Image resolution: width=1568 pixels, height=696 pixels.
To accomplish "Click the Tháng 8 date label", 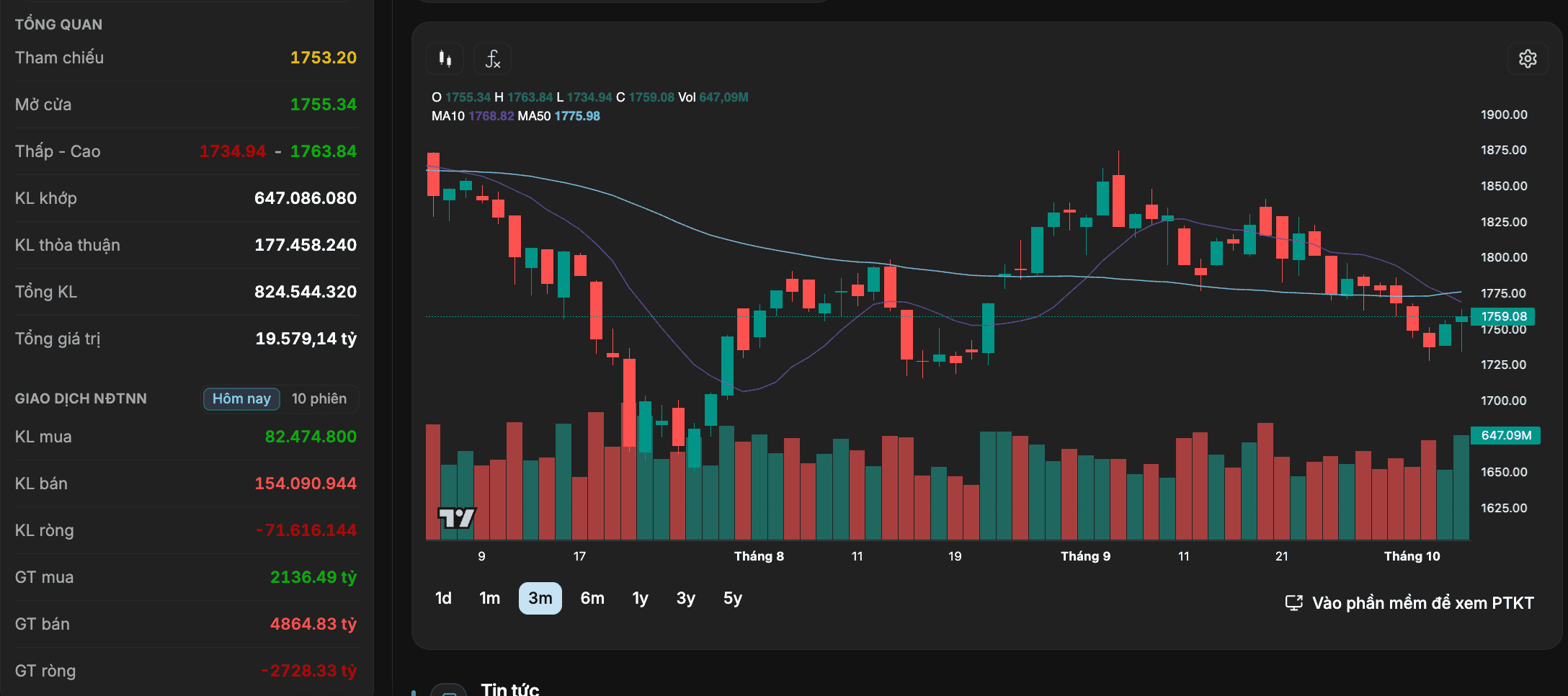I will tap(759, 556).
